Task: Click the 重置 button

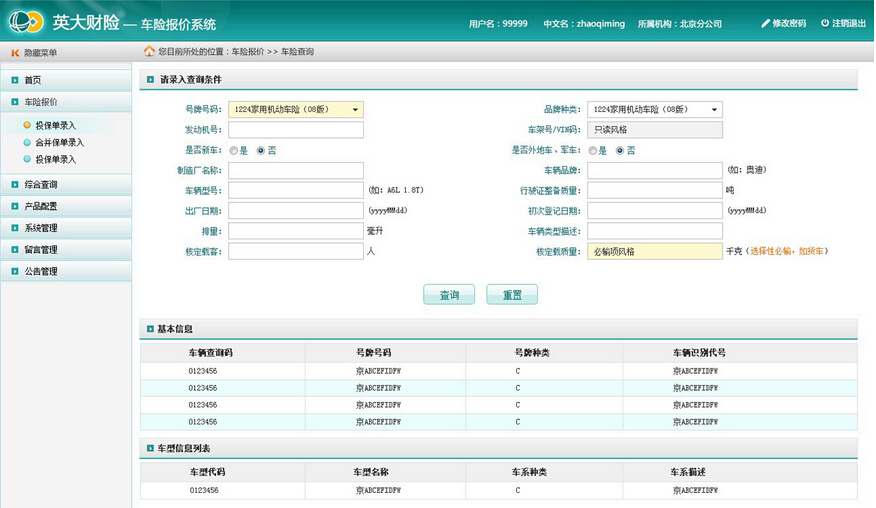Action: pyautogui.click(x=512, y=295)
